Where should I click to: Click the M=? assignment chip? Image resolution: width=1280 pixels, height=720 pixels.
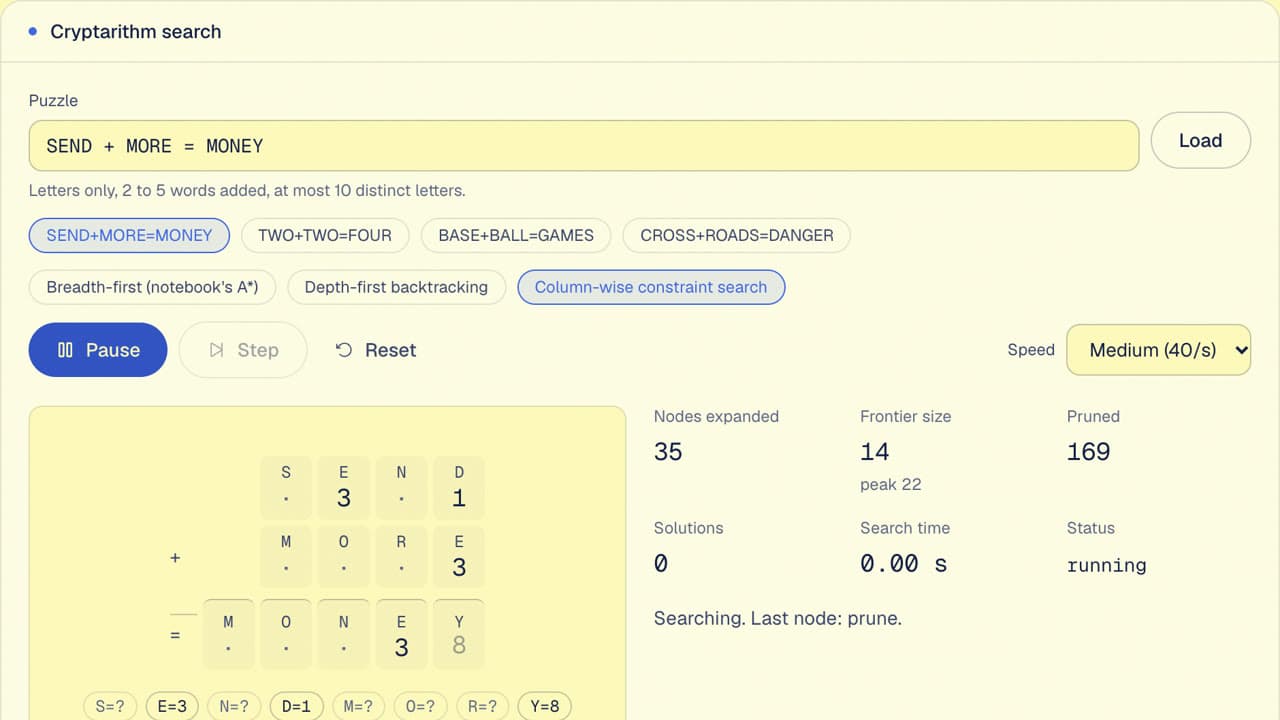(x=358, y=706)
